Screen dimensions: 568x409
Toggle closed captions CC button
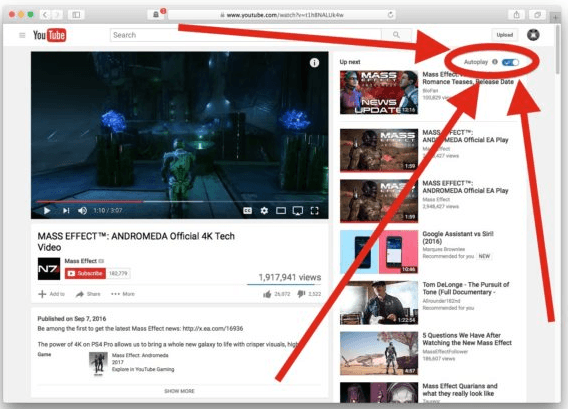[x=247, y=210]
